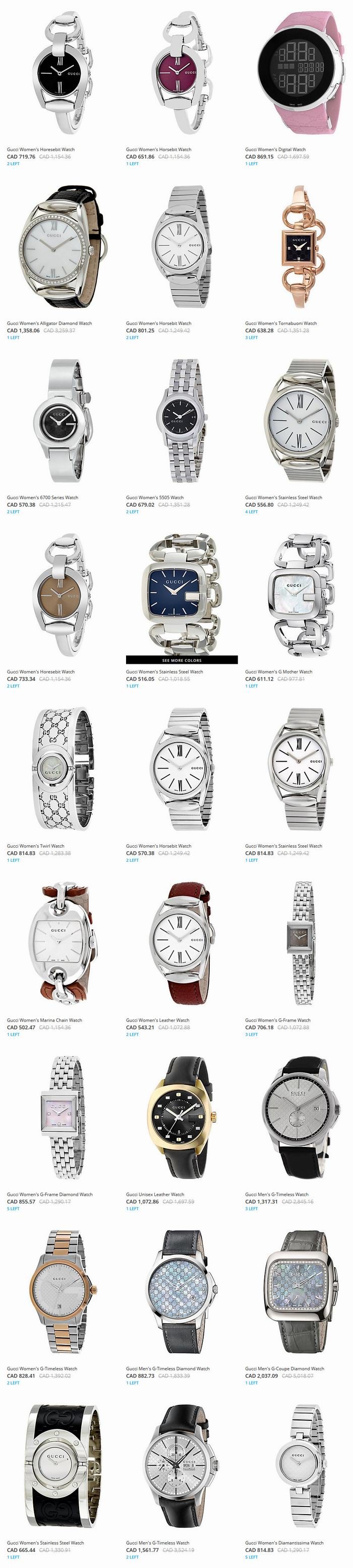Click the See More Colors button
This screenshot has width=353, height=1568.
[182, 660]
